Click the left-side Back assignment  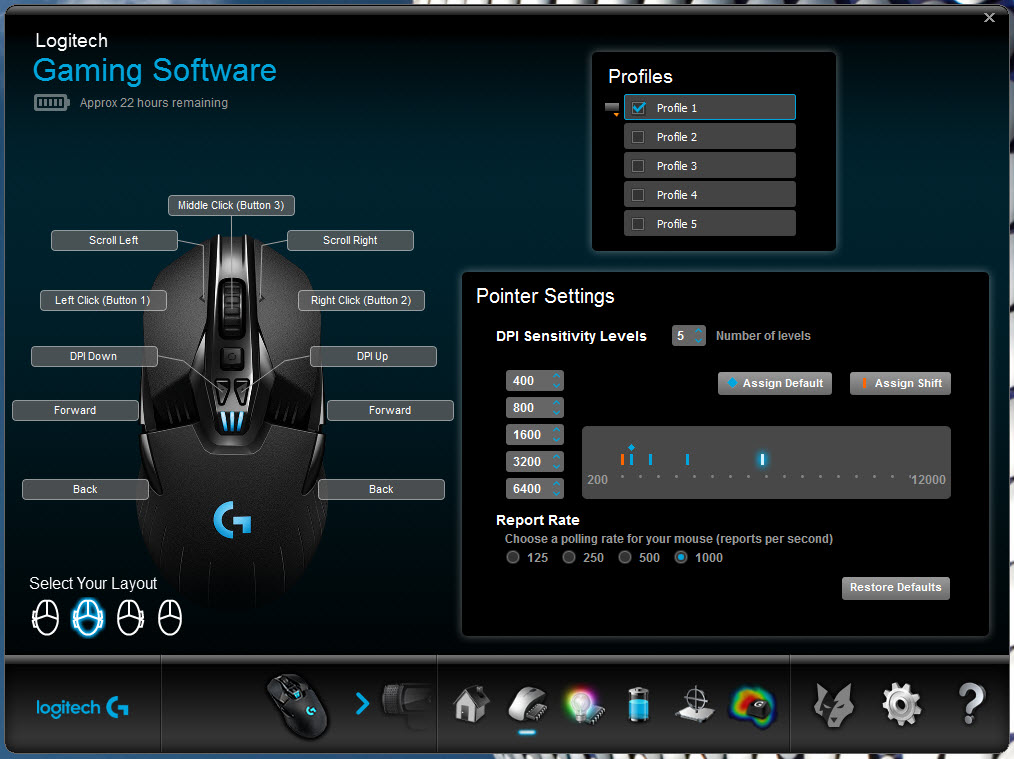tap(85, 489)
